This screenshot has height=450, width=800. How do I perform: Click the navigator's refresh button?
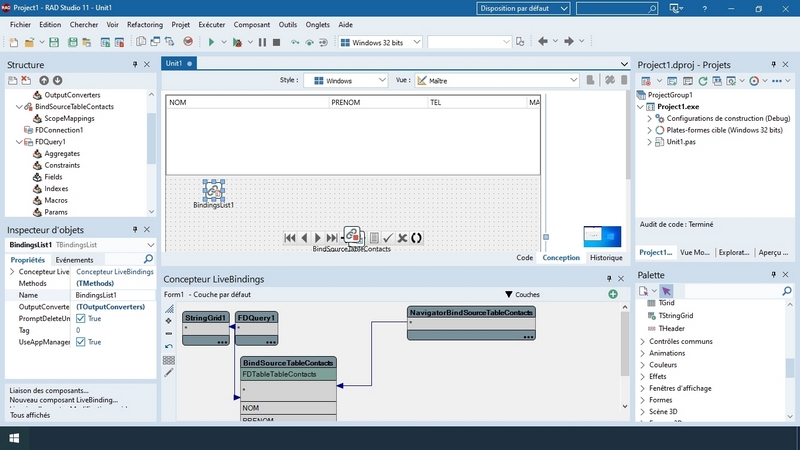417,238
